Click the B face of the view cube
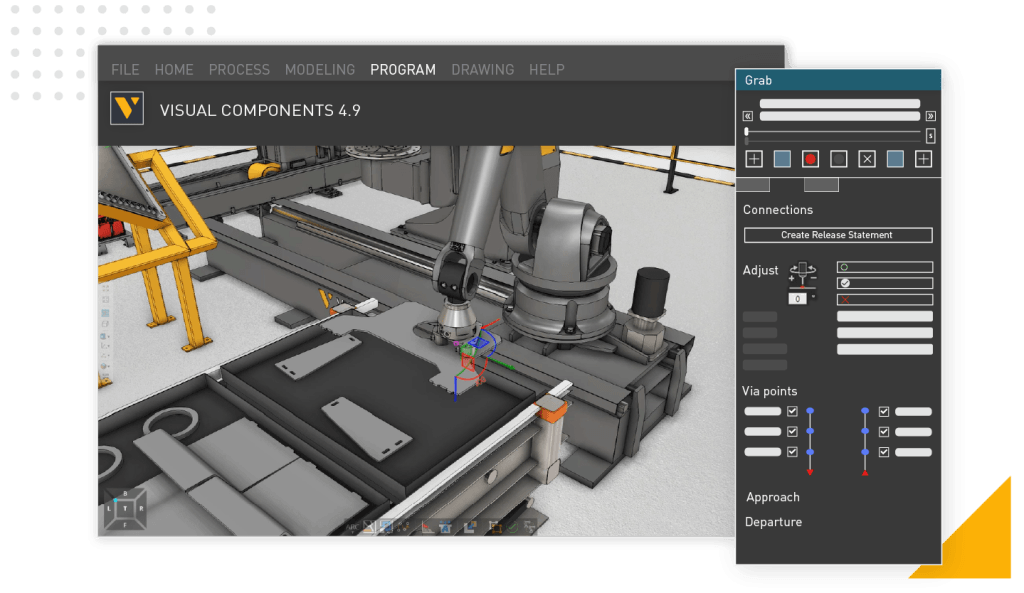Screen dimensions: 1024x593 coord(125,494)
